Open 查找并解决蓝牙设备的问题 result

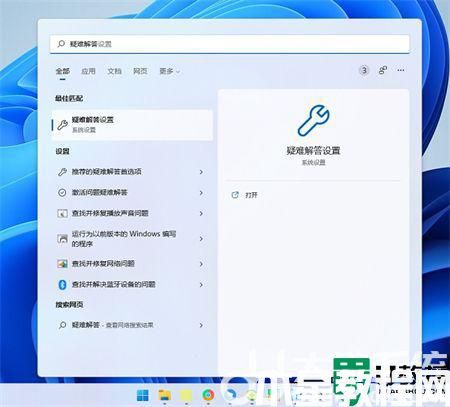pos(131,284)
